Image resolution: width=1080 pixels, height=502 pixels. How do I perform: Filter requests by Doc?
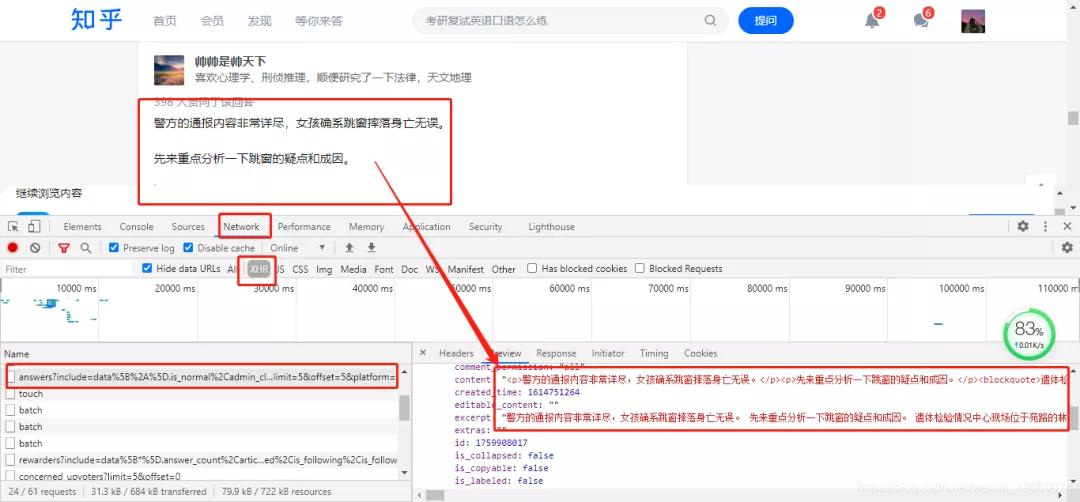(410, 269)
